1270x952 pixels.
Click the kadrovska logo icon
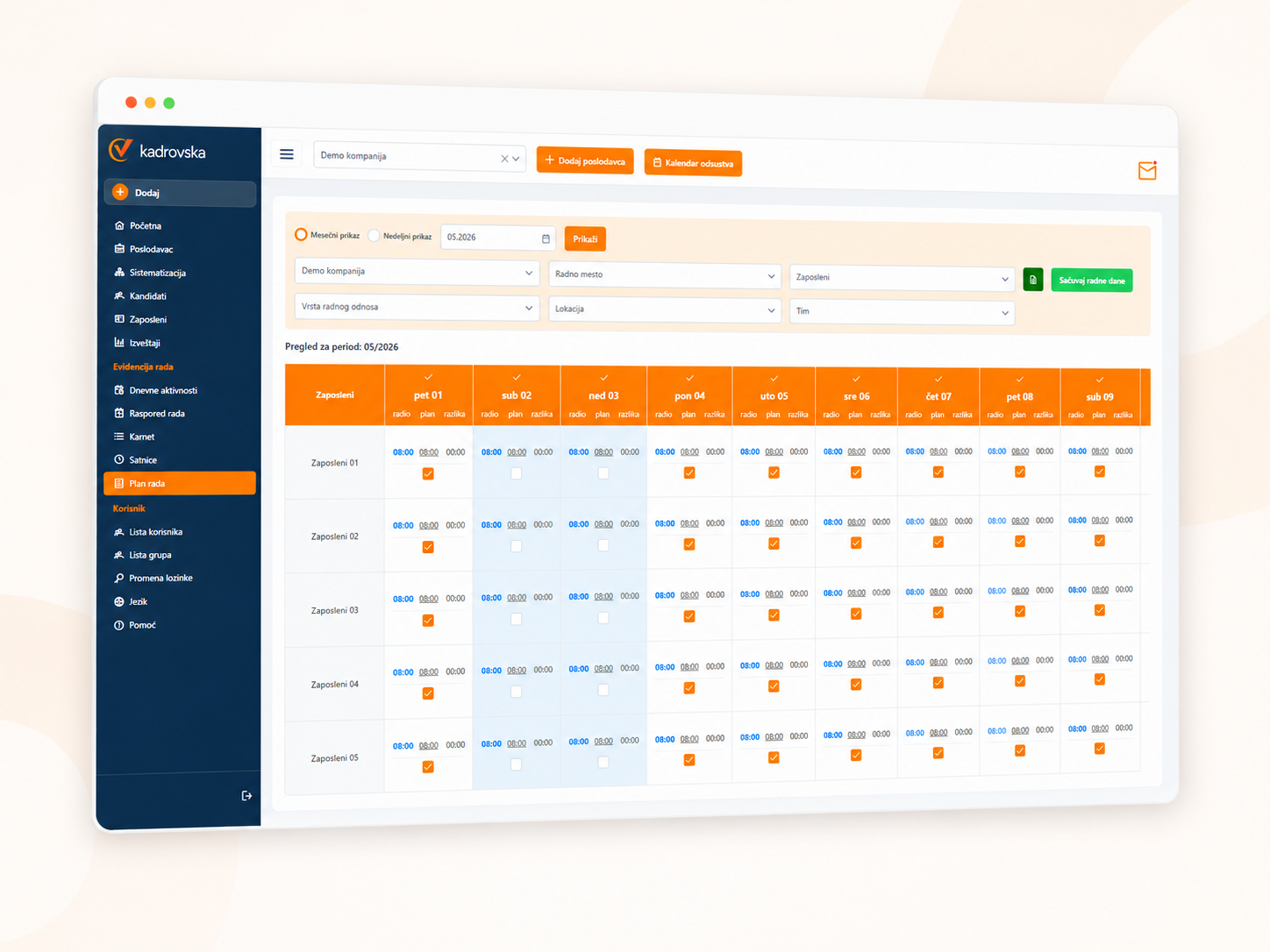click(x=120, y=150)
